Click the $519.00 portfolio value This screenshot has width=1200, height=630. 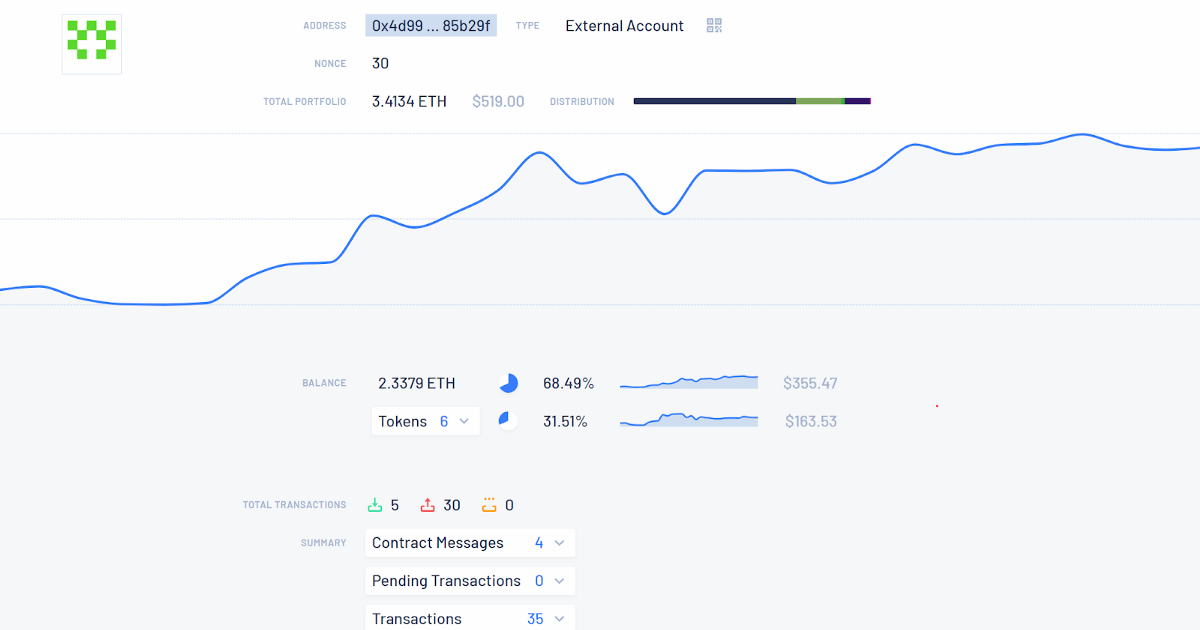[x=498, y=101]
